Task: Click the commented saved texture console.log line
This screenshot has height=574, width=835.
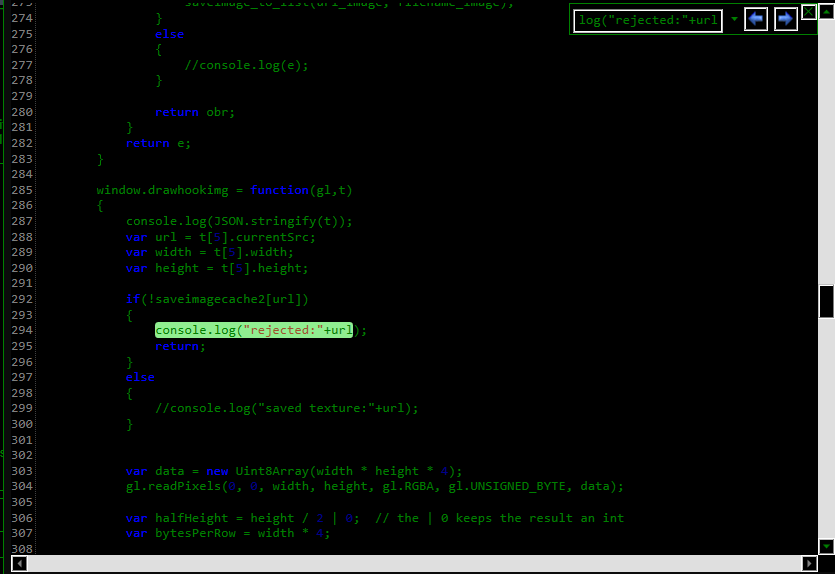Action: click(x=286, y=408)
